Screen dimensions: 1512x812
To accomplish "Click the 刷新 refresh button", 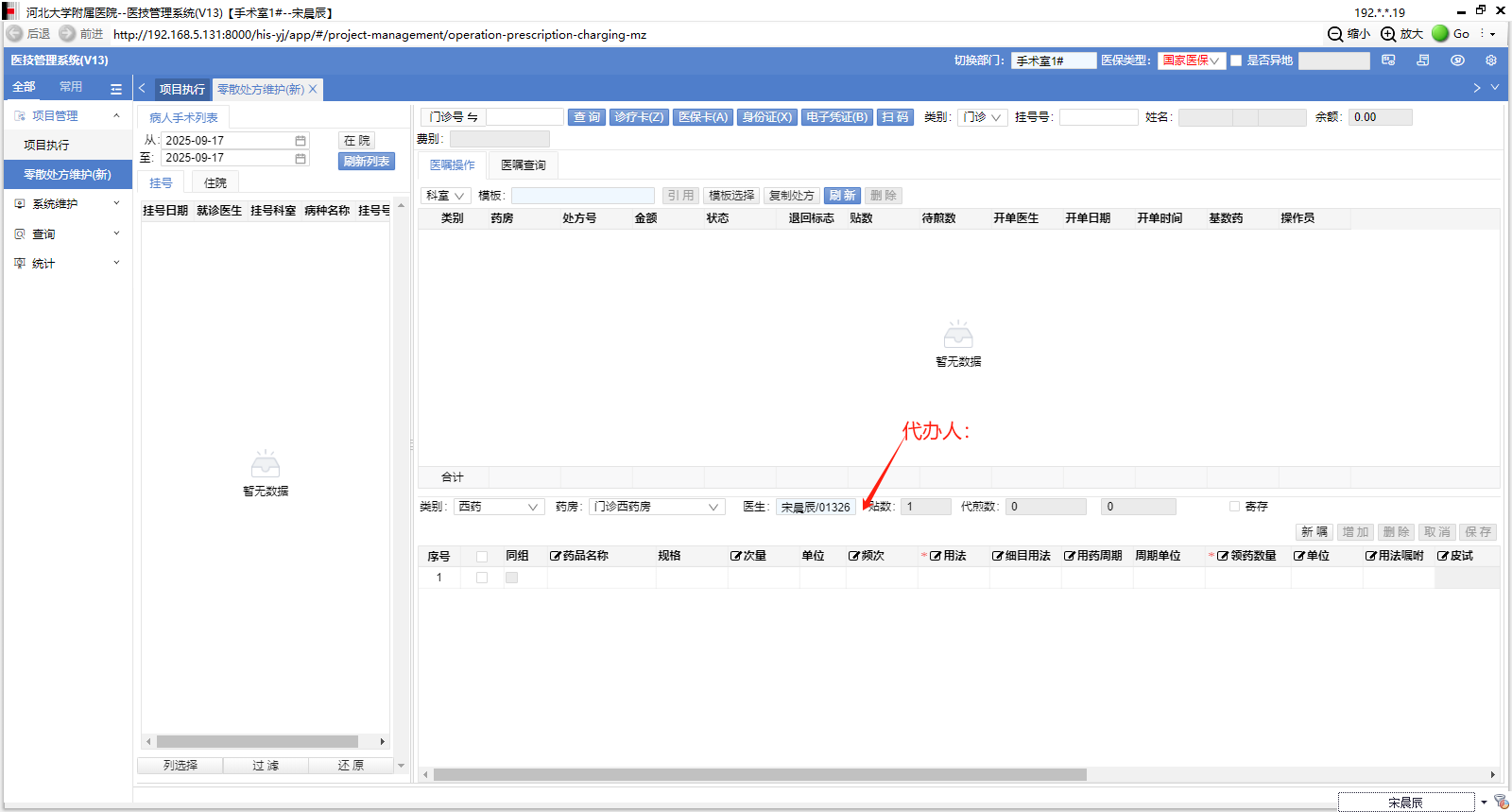I will coord(842,196).
